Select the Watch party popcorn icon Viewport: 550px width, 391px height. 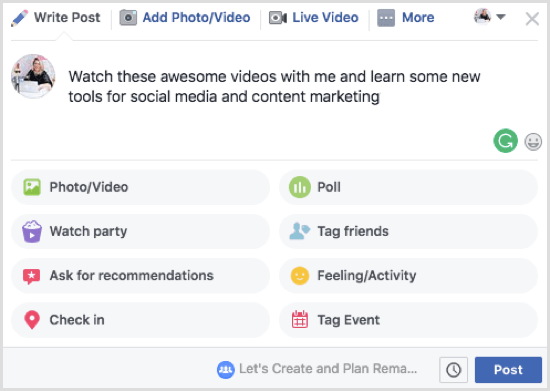tap(32, 231)
